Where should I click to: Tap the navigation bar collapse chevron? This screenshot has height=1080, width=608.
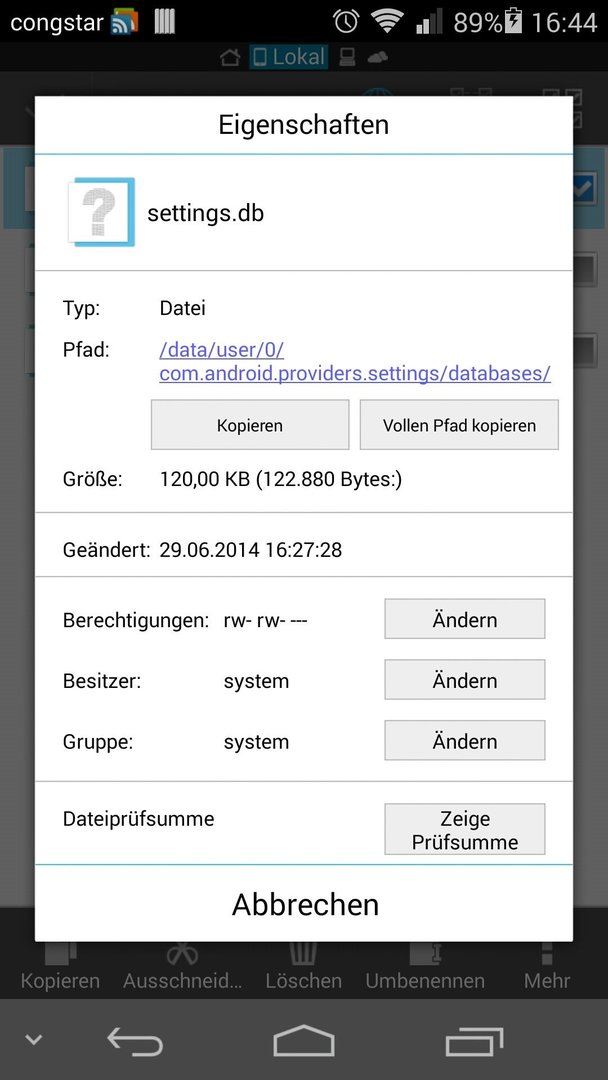[x=33, y=1040]
